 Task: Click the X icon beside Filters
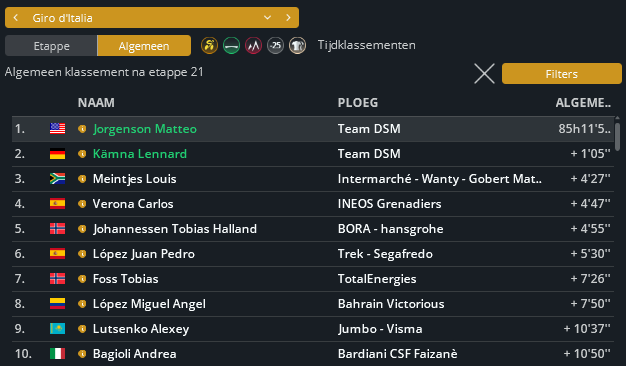pyautogui.click(x=484, y=74)
